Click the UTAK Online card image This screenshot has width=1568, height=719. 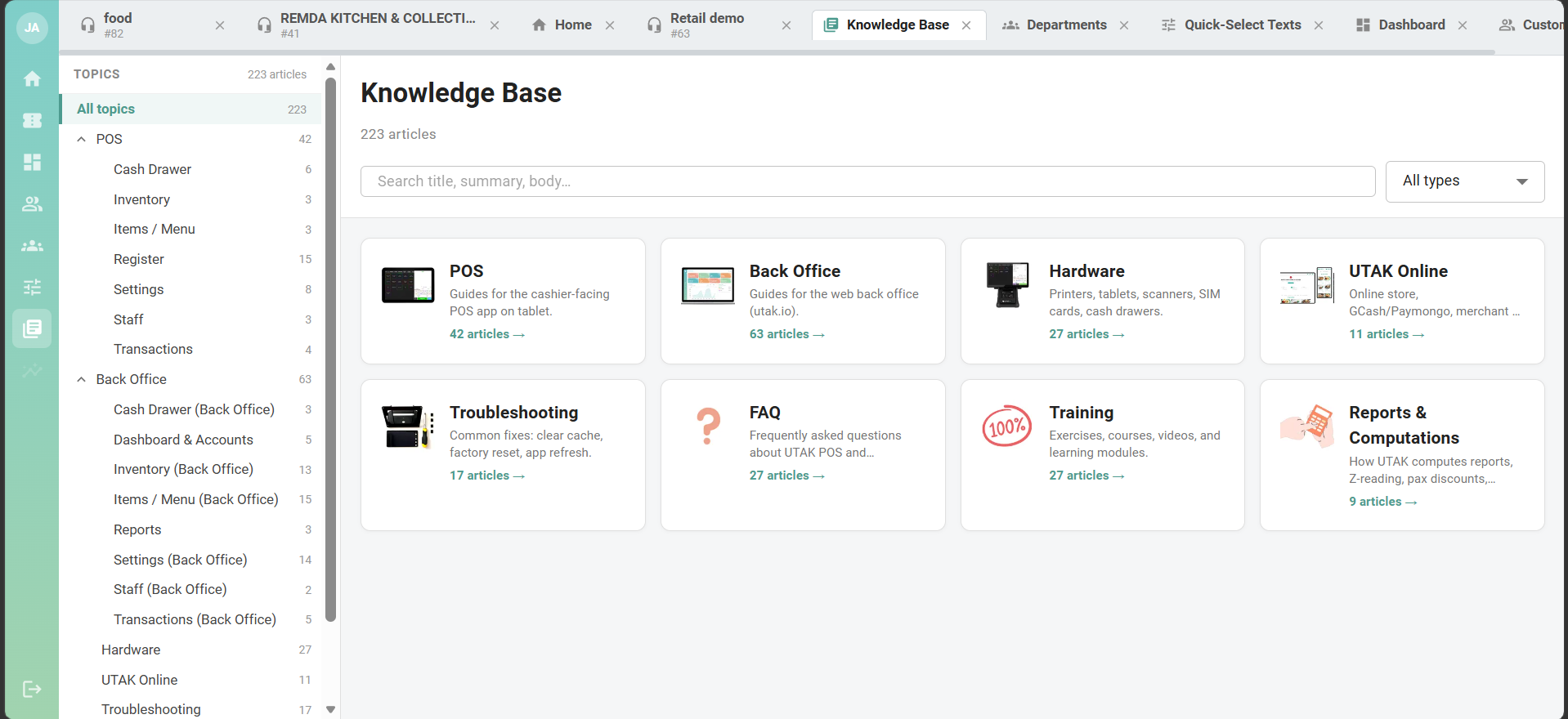pyautogui.click(x=1307, y=286)
